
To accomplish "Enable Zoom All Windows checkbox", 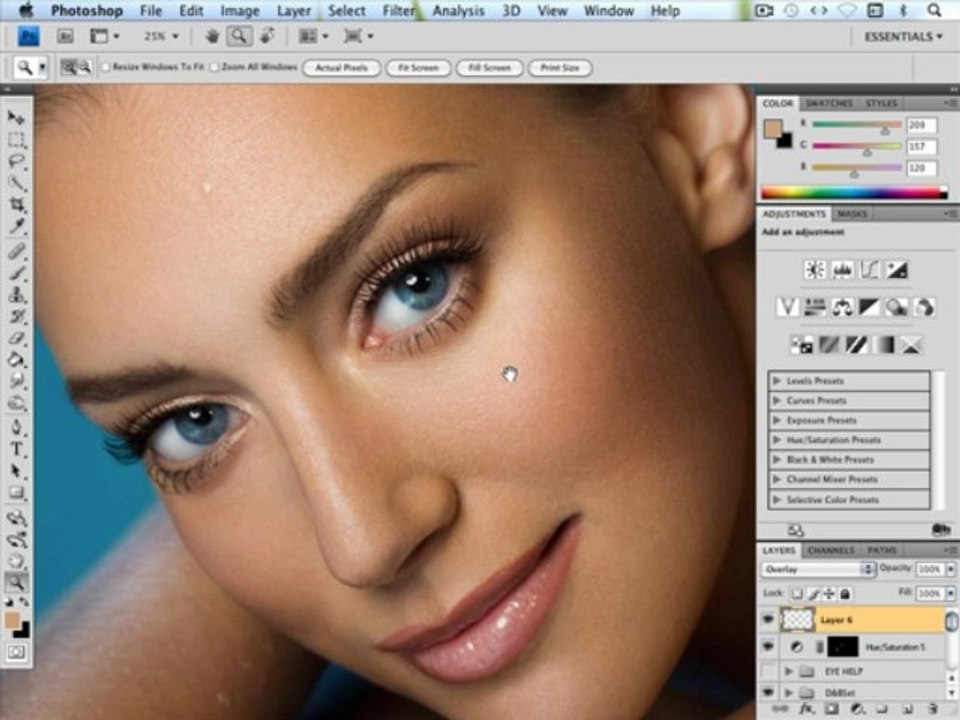I will click(x=214, y=67).
